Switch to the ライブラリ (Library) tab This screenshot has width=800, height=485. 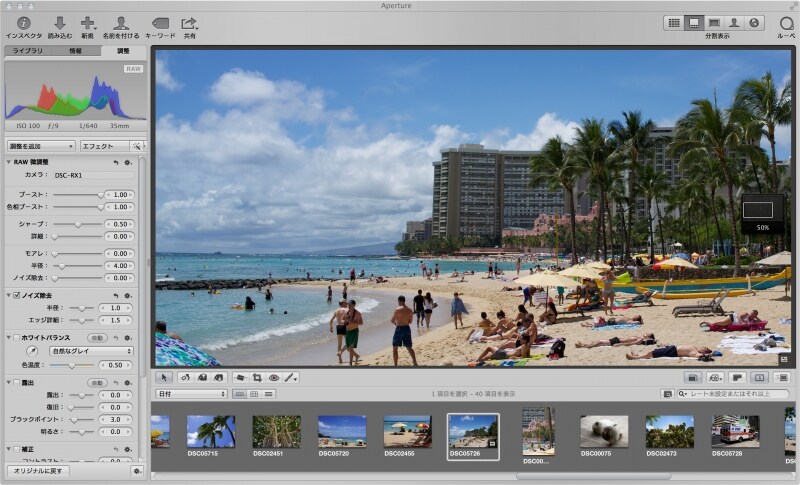point(29,50)
